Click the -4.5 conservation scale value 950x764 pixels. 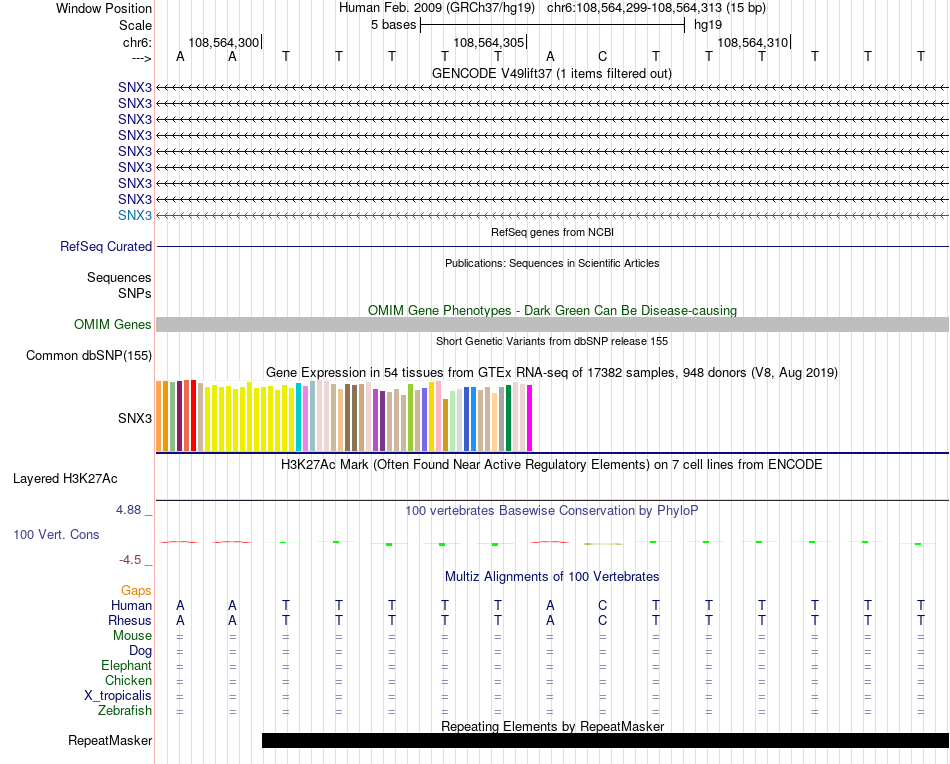(130, 560)
